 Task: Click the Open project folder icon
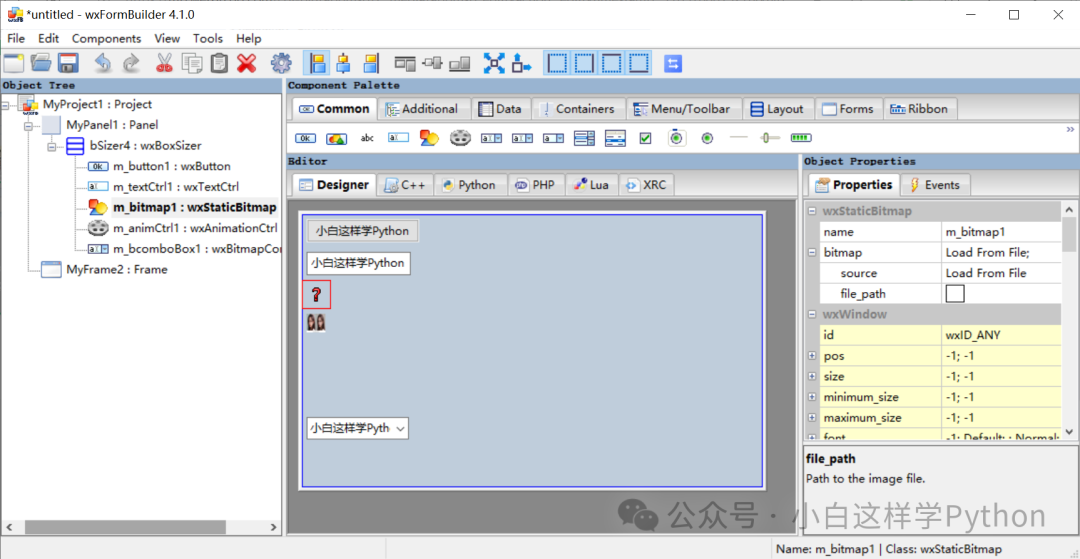point(41,63)
